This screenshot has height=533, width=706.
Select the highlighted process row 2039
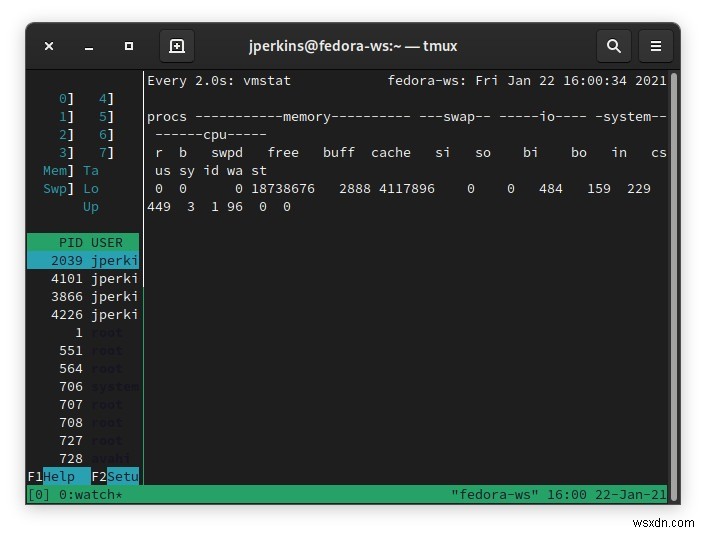point(83,261)
